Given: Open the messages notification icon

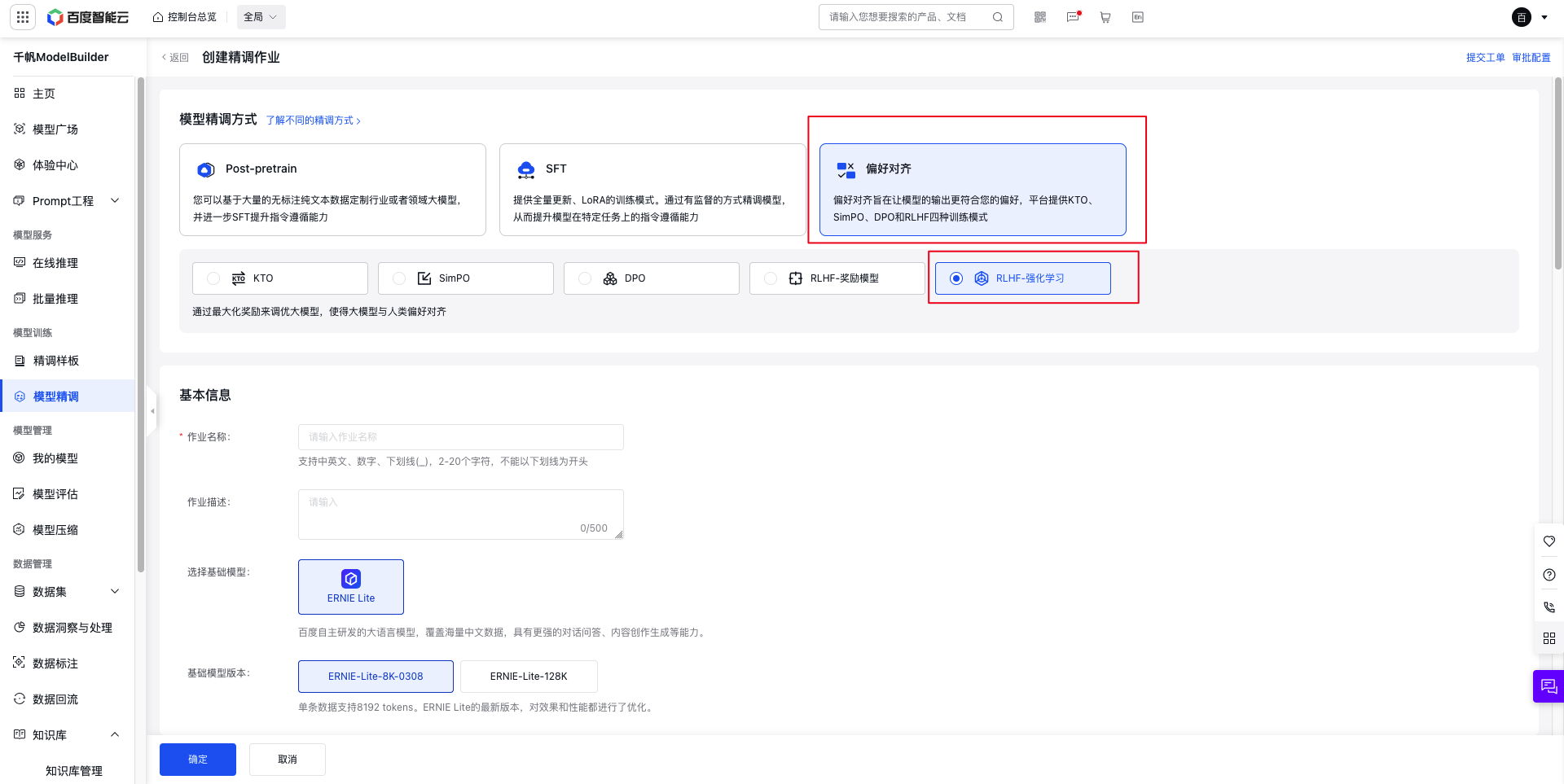Looking at the screenshot, I should click(1073, 17).
